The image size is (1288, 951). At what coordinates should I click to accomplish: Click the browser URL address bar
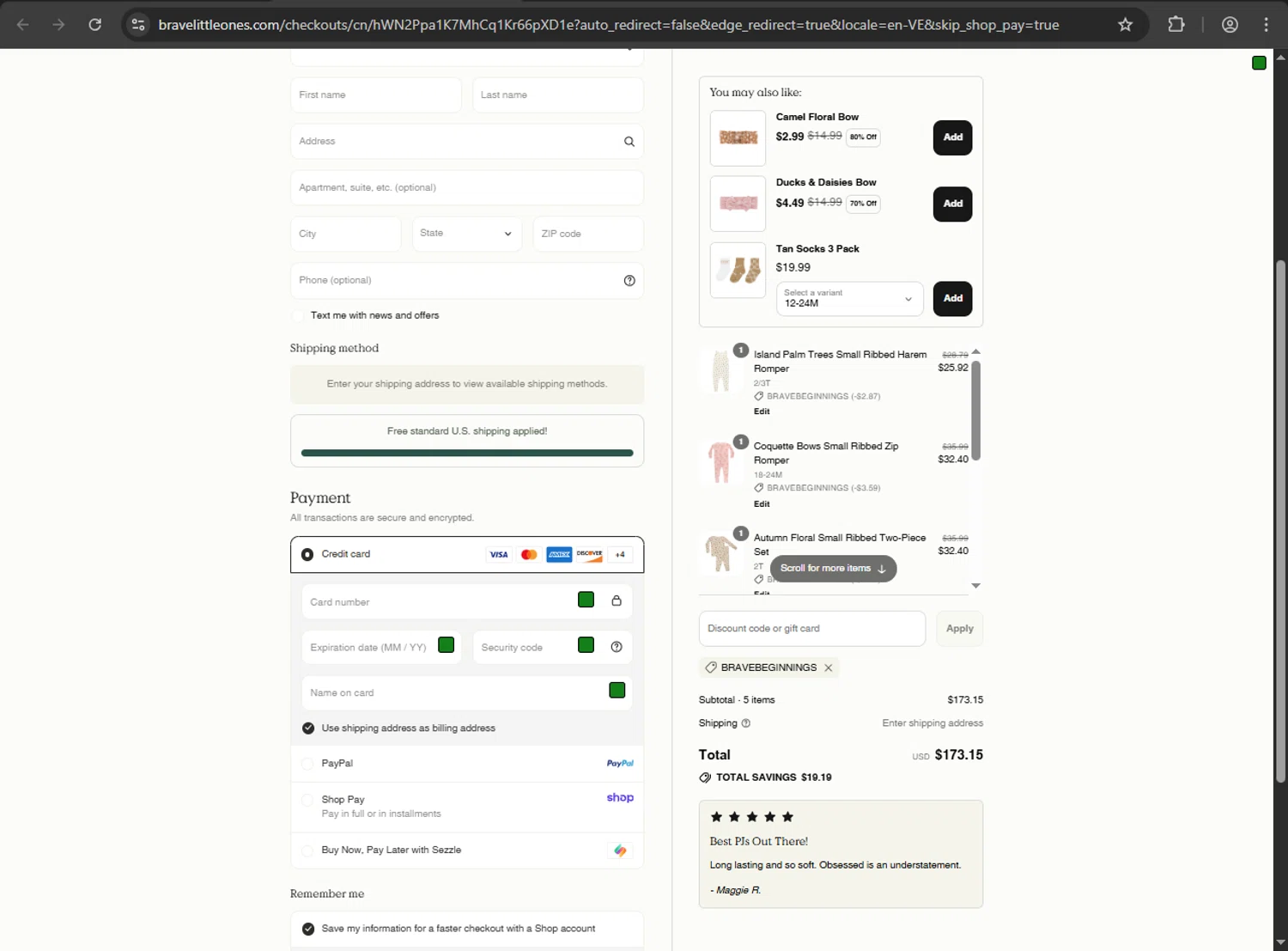pos(609,25)
